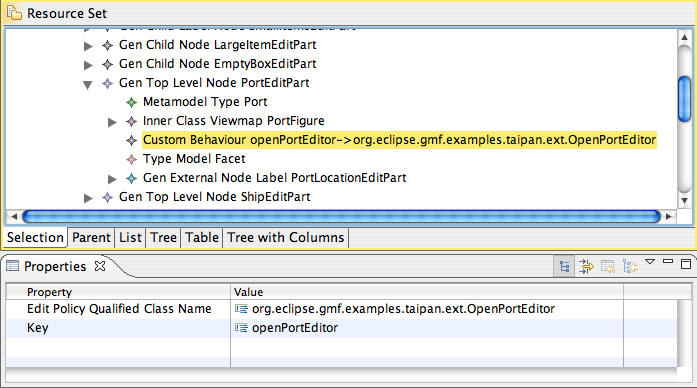The height and width of the screenshot is (388, 697).
Task: Click the Resource Set title text
Action: coord(67,13)
